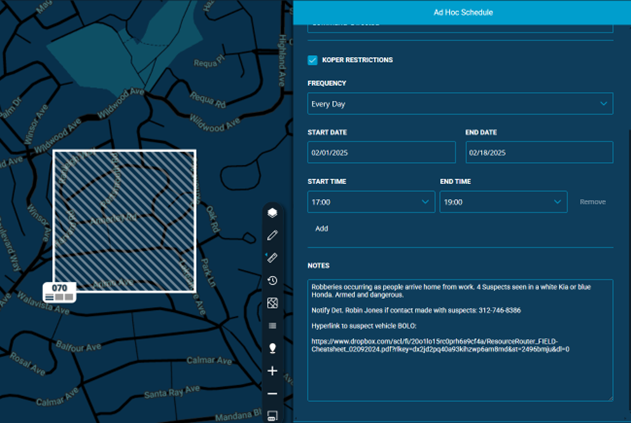Uncheck the Koper Restrictions checkbox

312,60
